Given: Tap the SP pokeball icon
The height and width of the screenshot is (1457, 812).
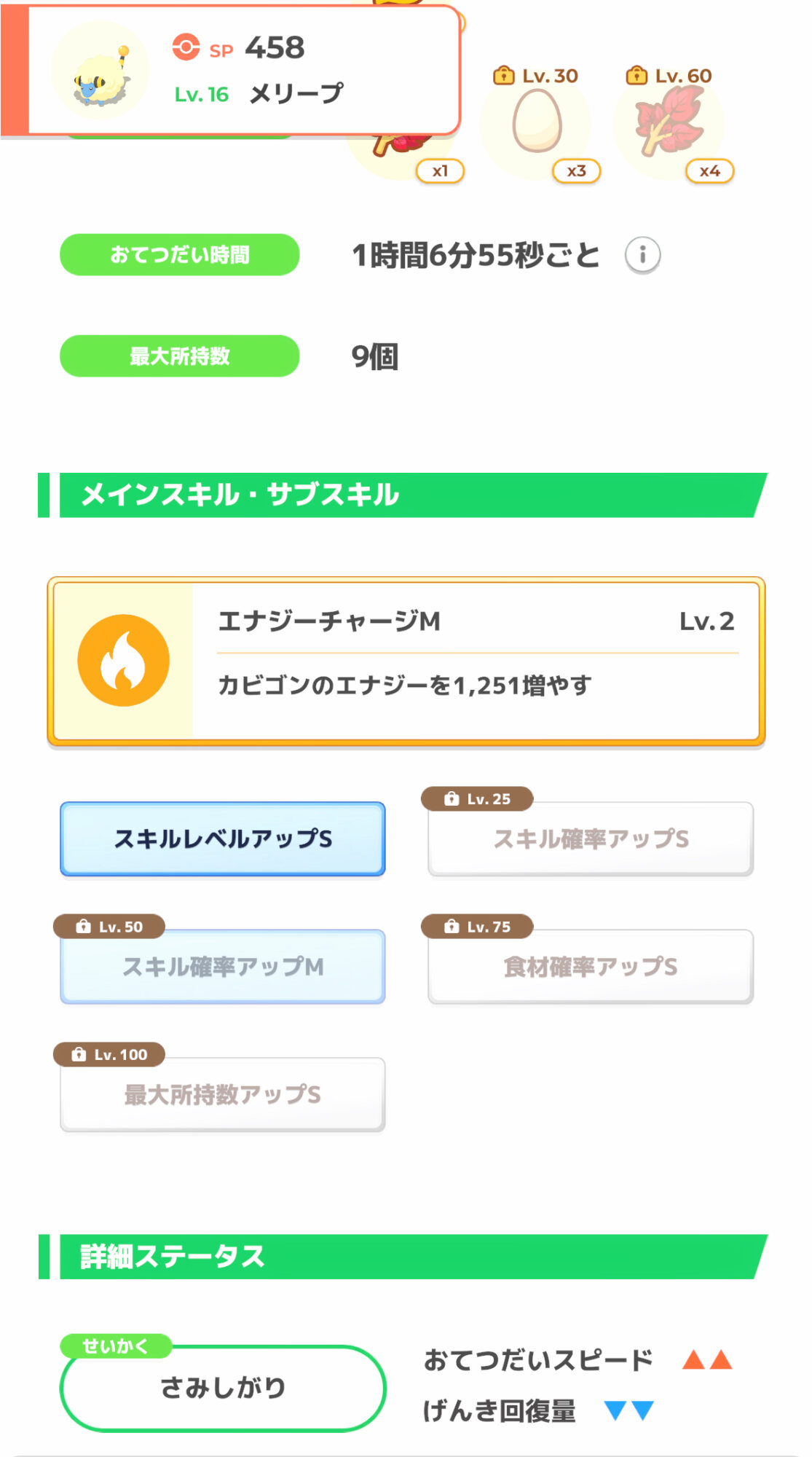Looking at the screenshot, I should (x=186, y=47).
